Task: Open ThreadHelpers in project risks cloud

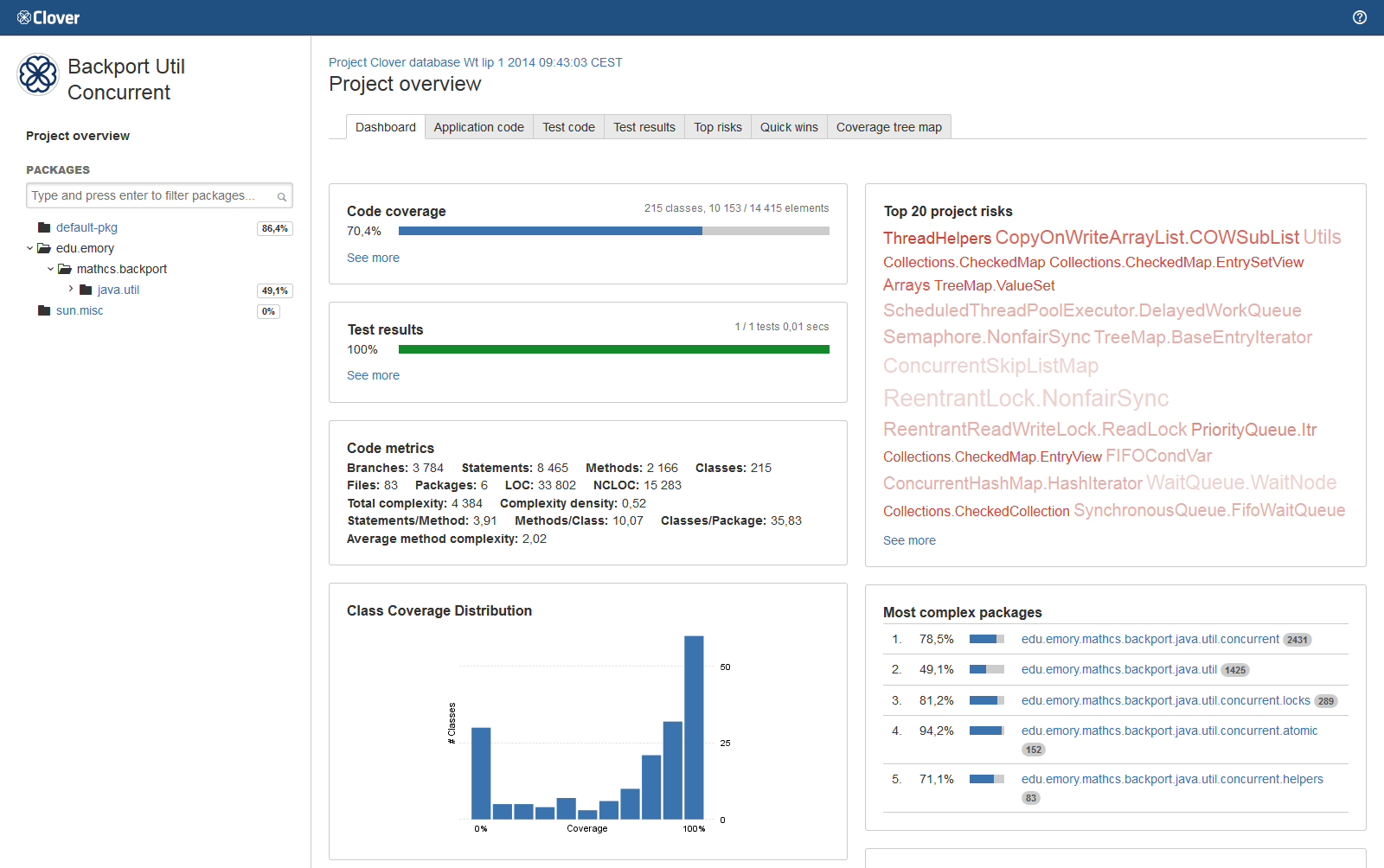Action: 937,238
